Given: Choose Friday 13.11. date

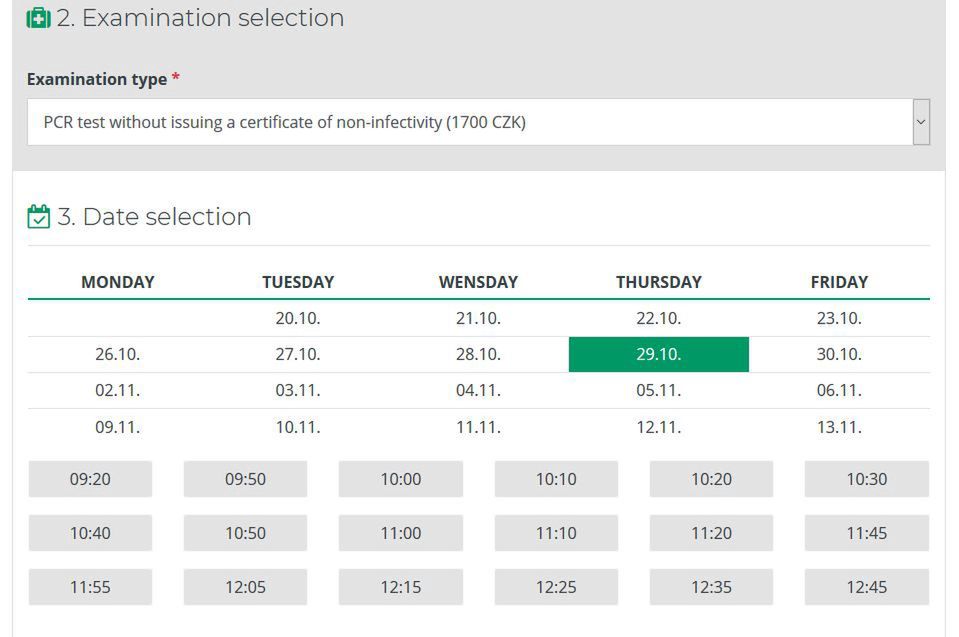Looking at the screenshot, I should [838, 427].
